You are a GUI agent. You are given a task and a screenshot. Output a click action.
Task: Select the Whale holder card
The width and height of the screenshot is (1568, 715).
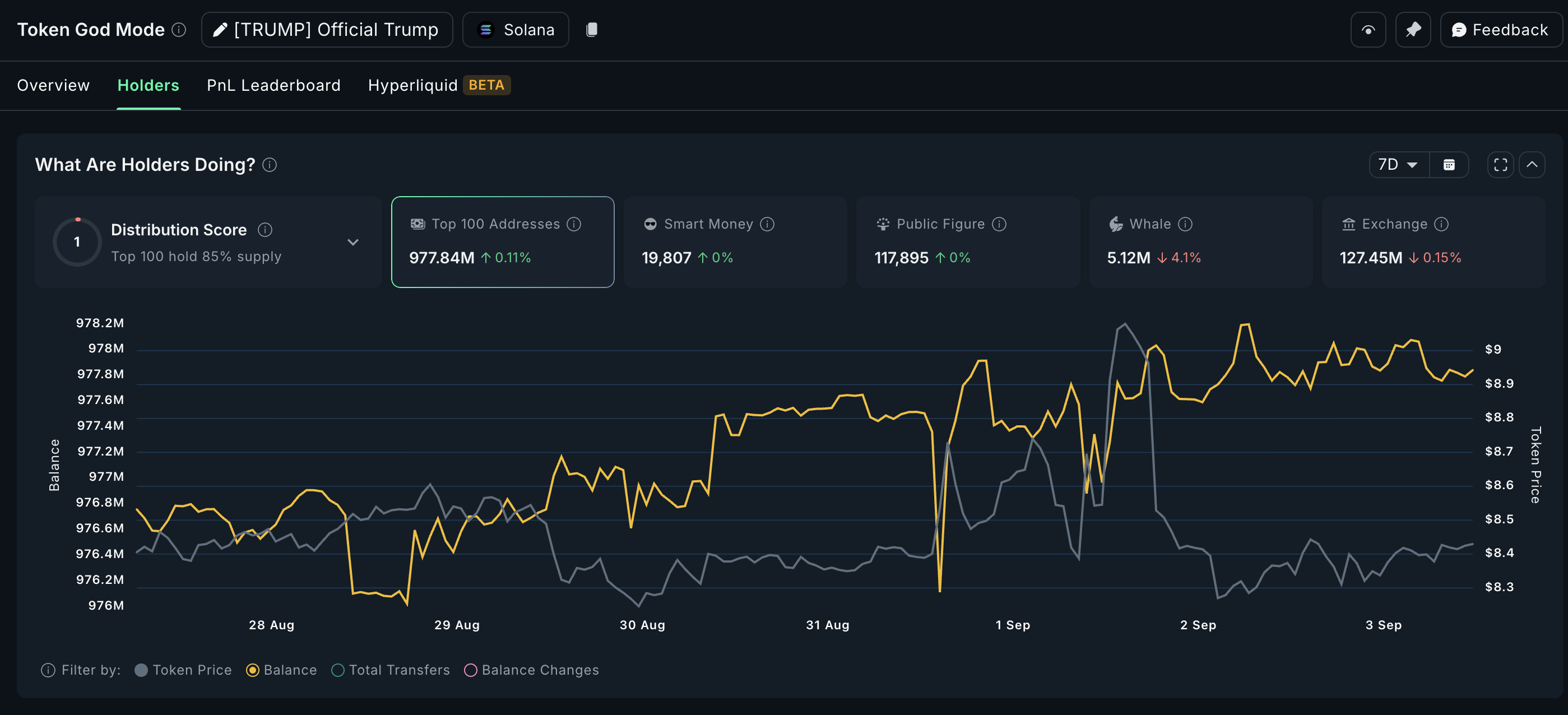coord(1200,242)
